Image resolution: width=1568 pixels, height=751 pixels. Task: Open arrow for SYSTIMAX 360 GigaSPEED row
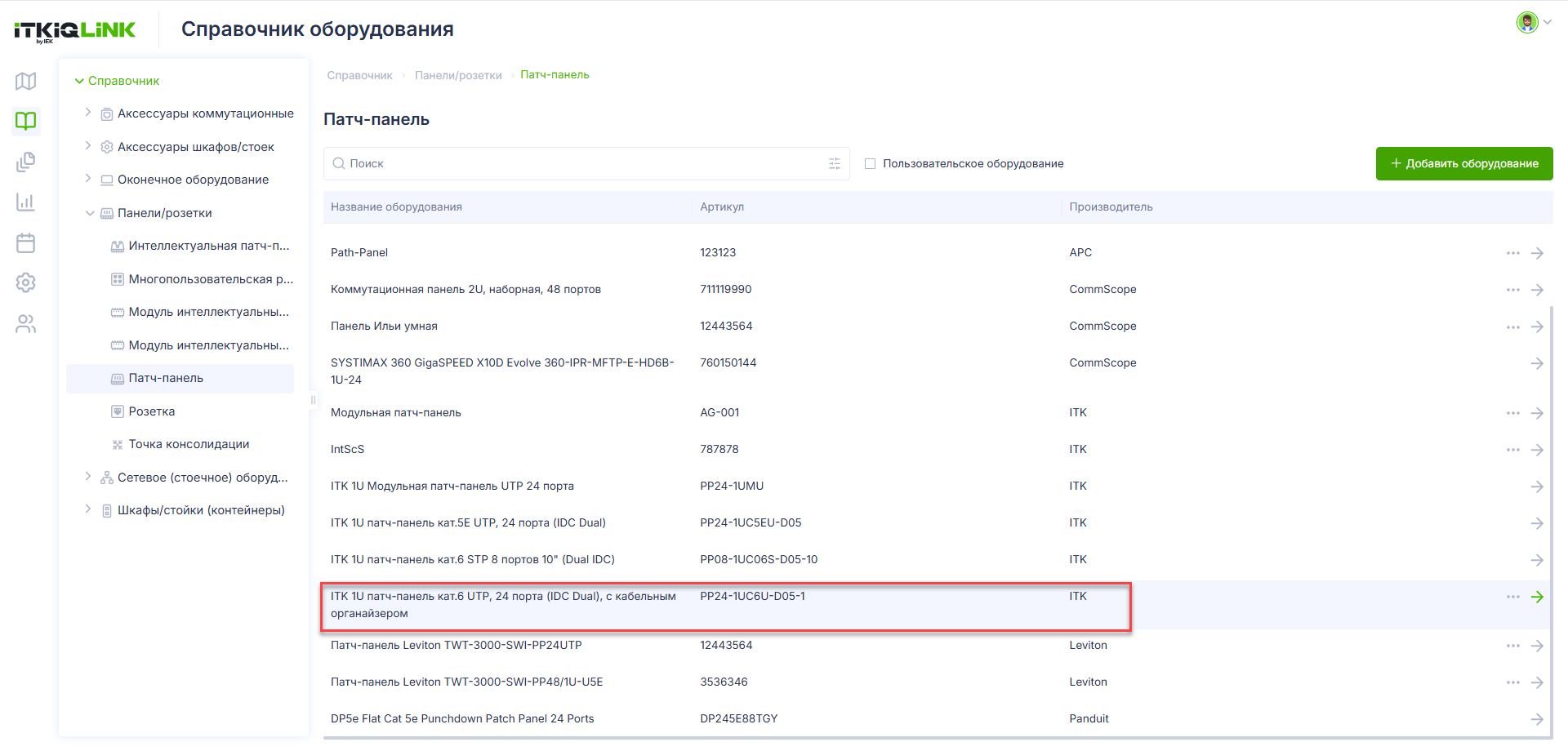click(1537, 363)
